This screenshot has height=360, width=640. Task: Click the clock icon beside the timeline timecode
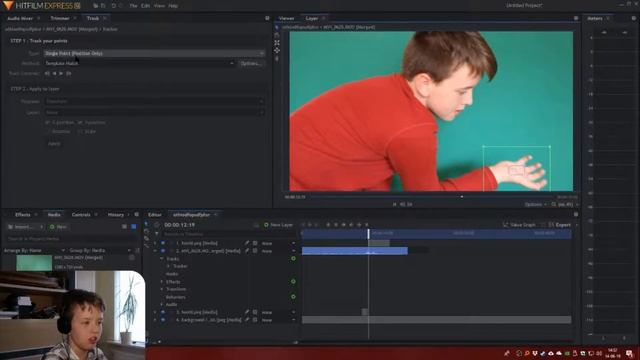157,225
